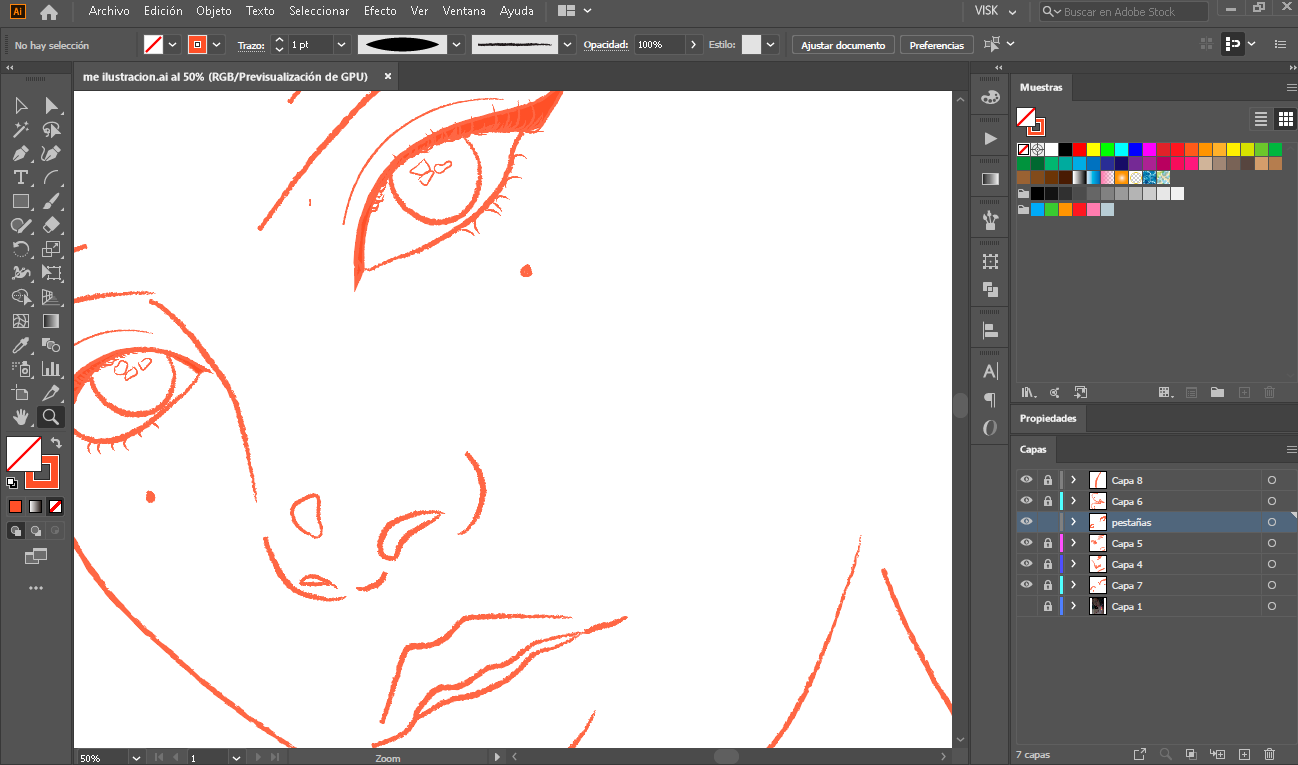Click the toolbar stroke color box
1298x765 pixels.
pos(43,471)
